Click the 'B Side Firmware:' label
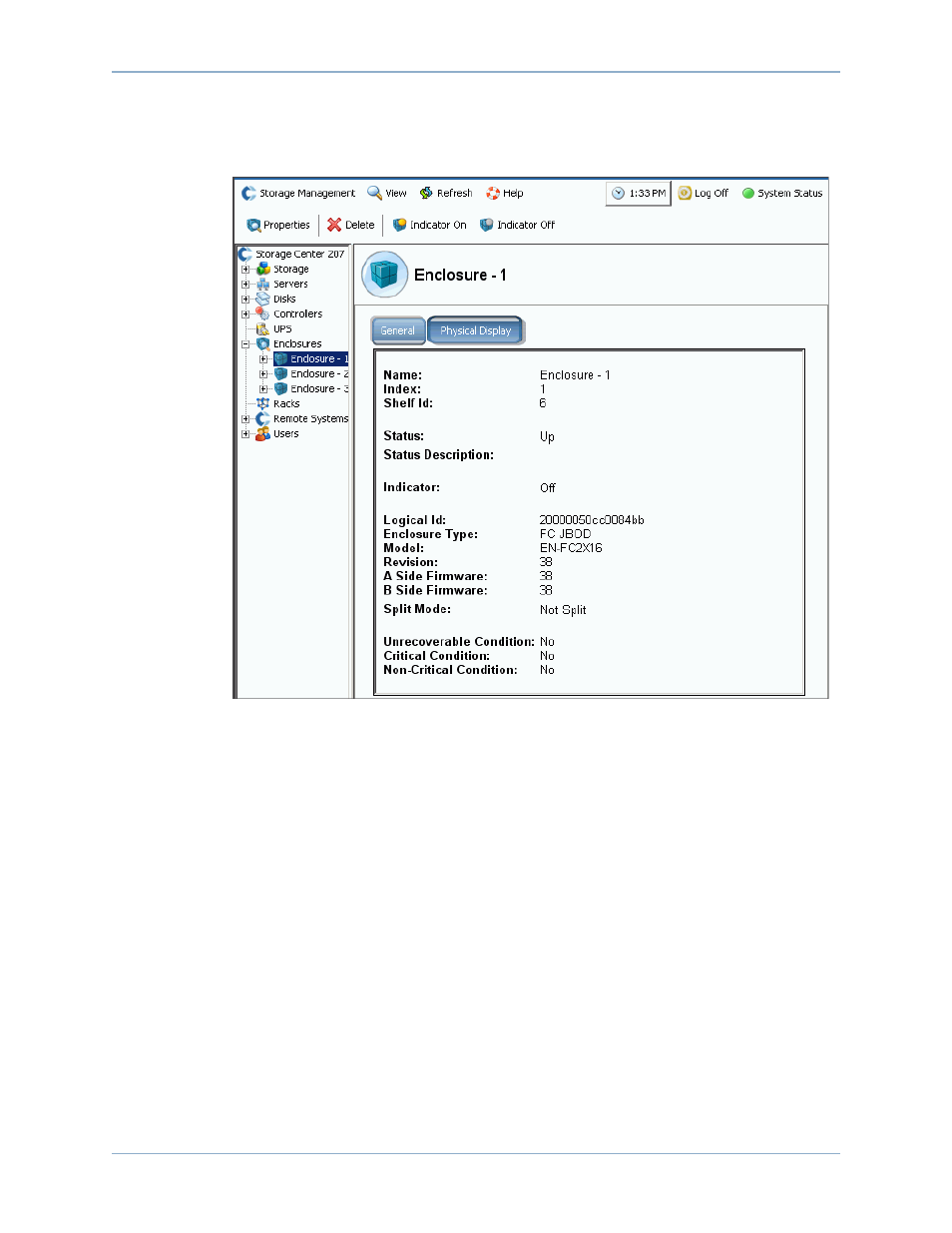This screenshot has width=952, height=1233. tap(436, 590)
